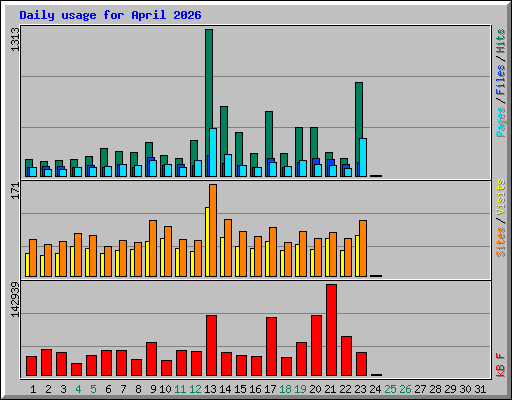This screenshot has height=400, width=512.
Task: Click the orange Sites bar for day 23
Action: pyautogui.click(x=363, y=248)
